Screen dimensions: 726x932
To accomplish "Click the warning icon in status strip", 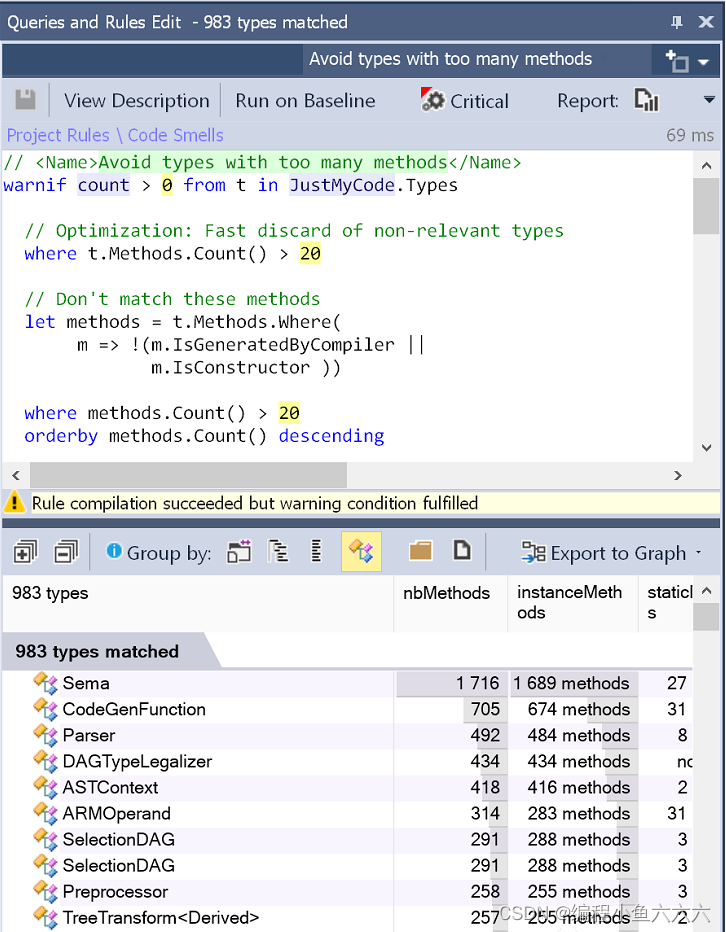I will point(14,503).
